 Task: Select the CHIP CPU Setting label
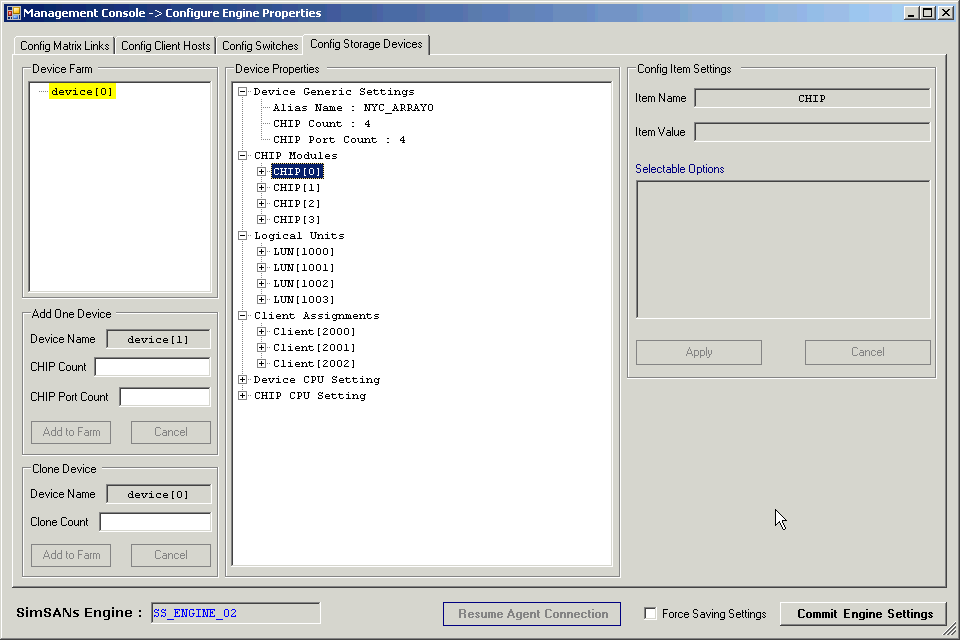click(310, 396)
